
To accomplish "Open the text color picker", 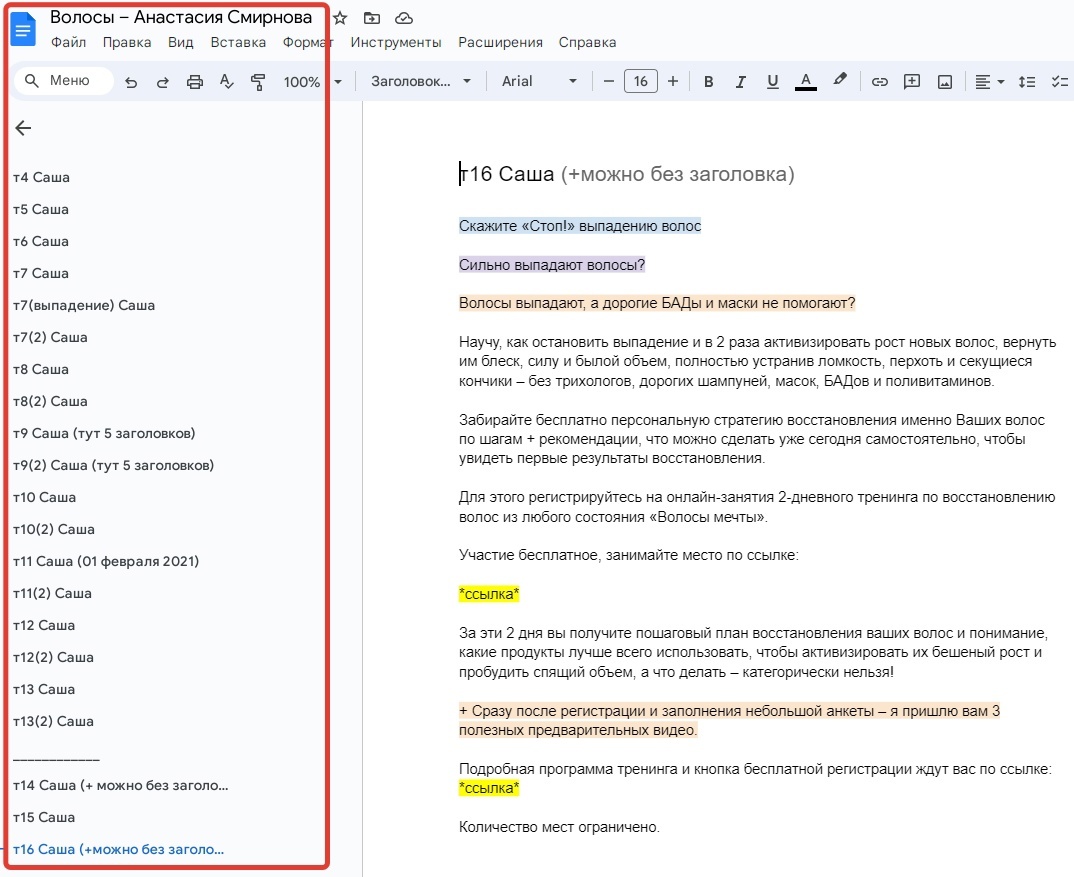I will pyautogui.click(x=806, y=82).
